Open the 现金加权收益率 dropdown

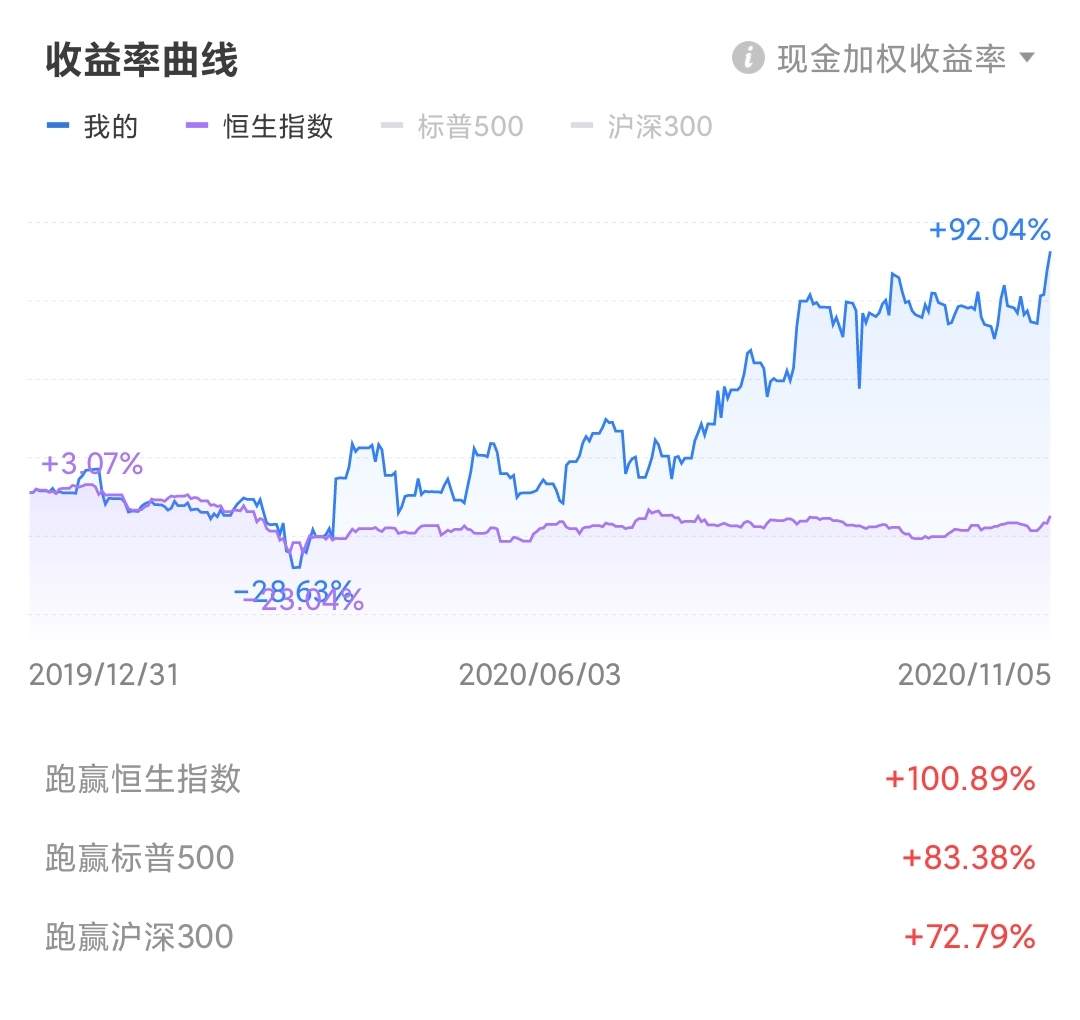point(891,59)
